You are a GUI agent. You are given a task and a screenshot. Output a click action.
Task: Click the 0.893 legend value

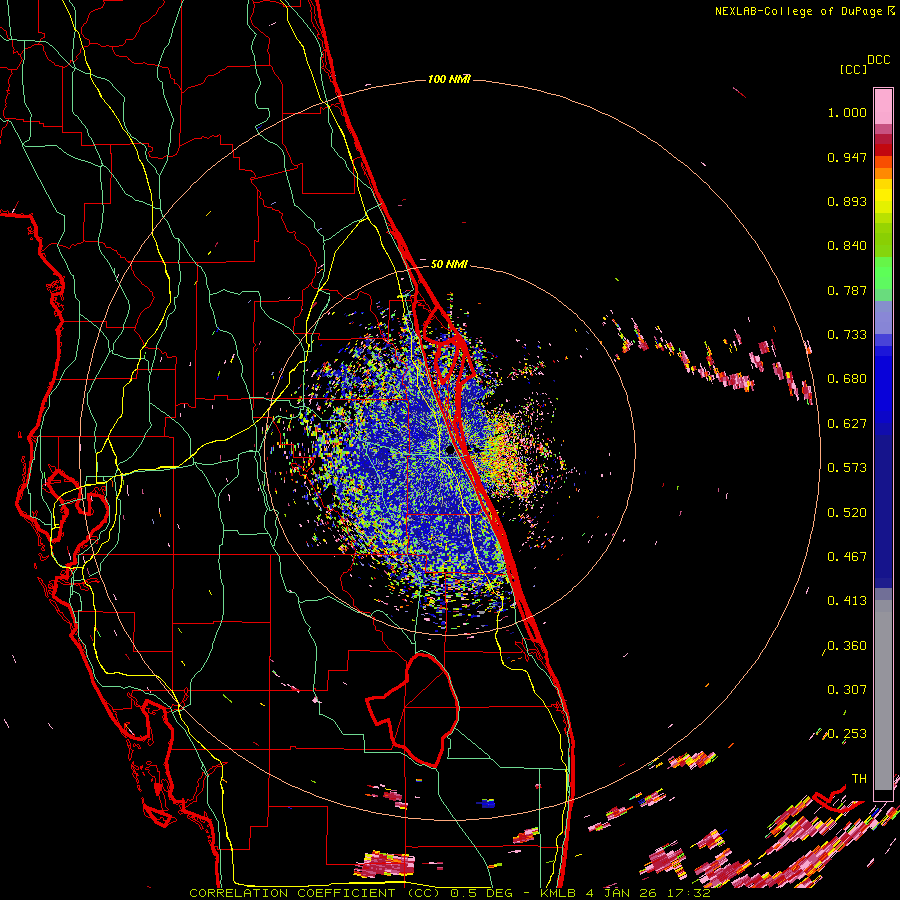coord(847,201)
